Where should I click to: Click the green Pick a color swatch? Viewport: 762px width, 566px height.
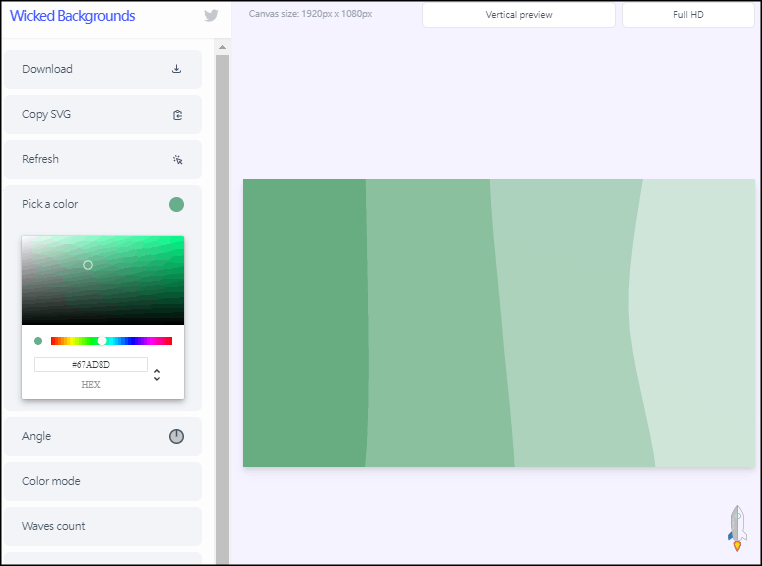pos(176,204)
